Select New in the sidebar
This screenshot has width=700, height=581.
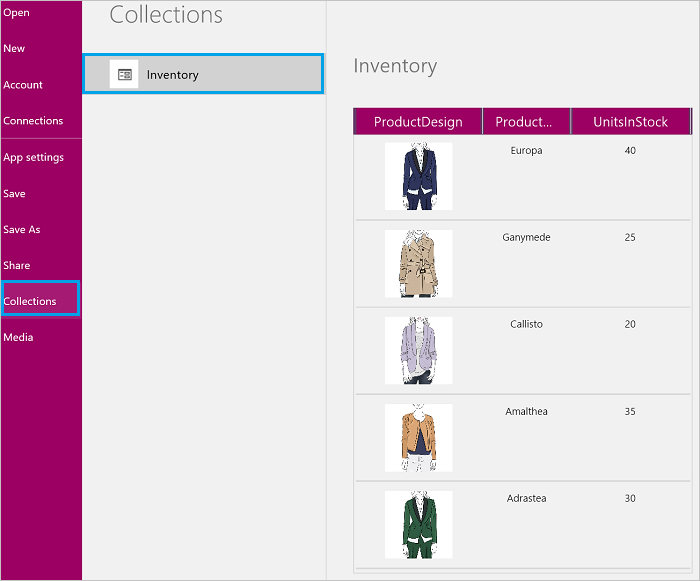pos(15,49)
